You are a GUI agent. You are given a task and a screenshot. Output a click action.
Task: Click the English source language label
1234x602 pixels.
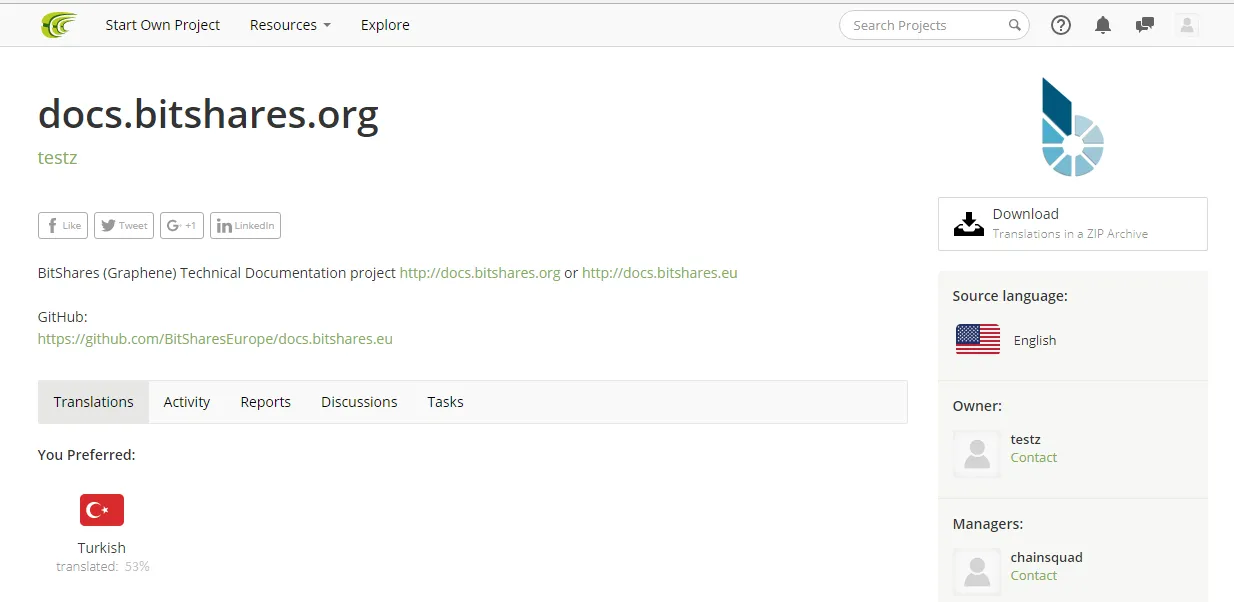tap(1035, 340)
